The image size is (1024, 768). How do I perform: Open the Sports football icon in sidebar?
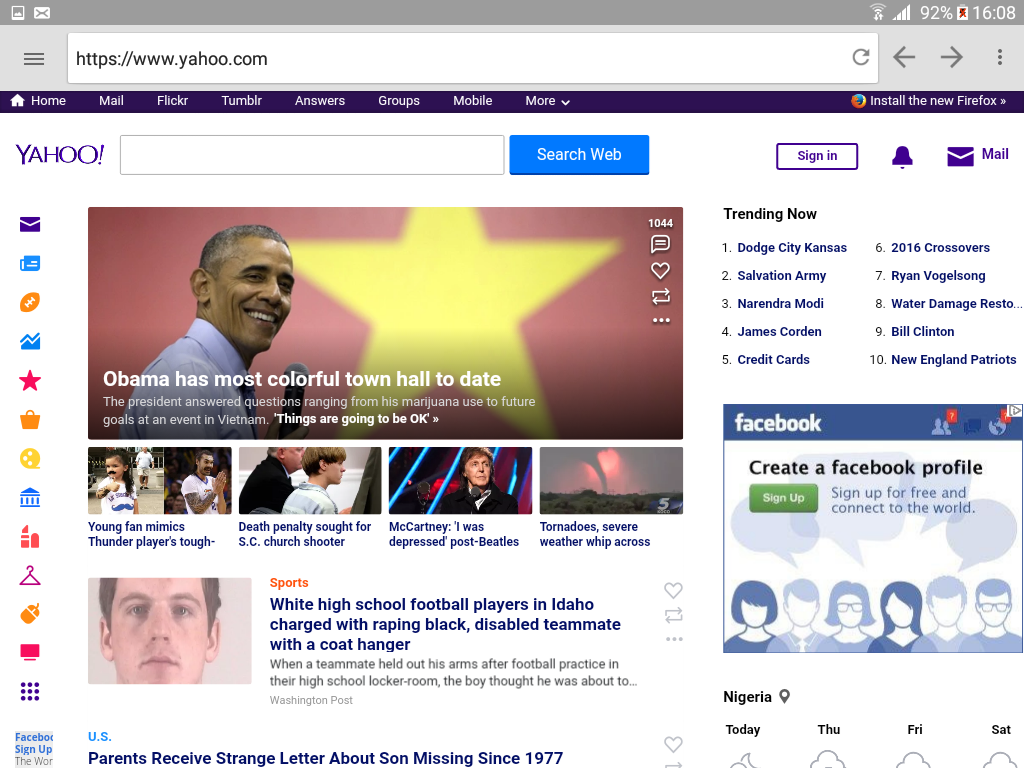(30, 302)
